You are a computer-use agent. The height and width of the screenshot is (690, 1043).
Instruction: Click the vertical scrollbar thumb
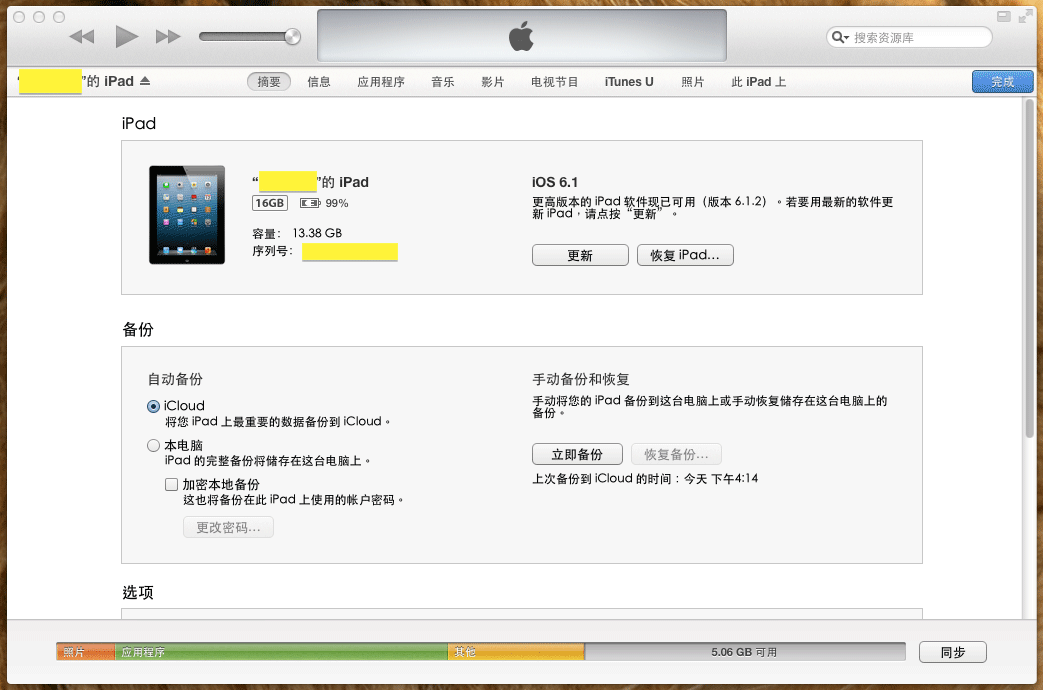(1030, 268)
